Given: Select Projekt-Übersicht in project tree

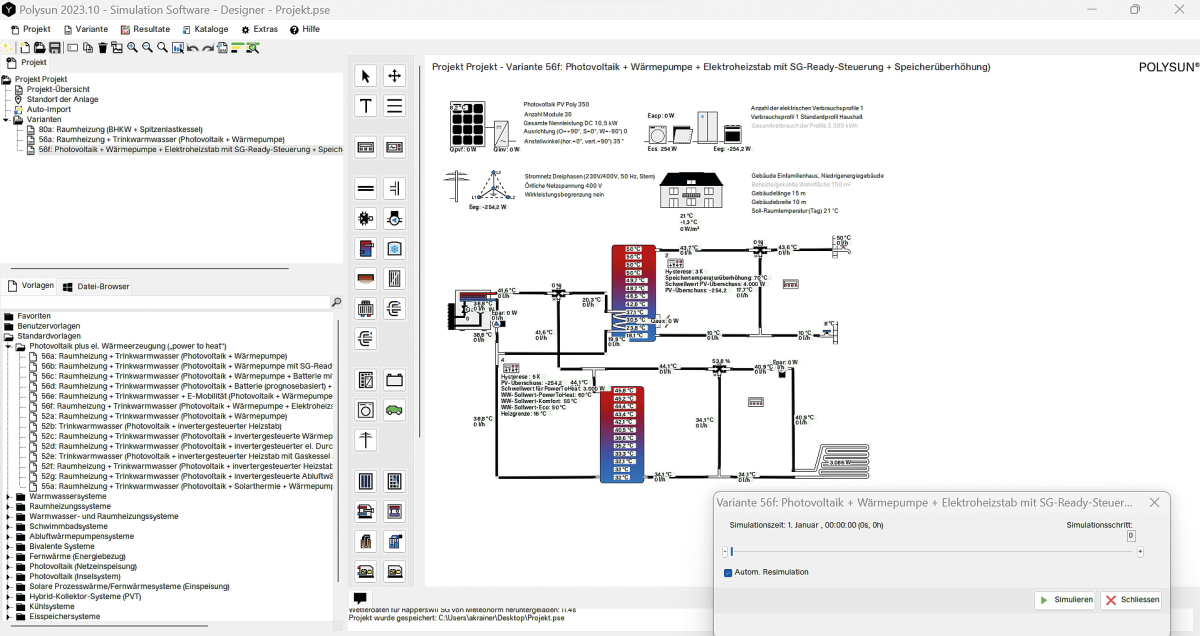Looking at the screenshot, I should click(58, 89).
